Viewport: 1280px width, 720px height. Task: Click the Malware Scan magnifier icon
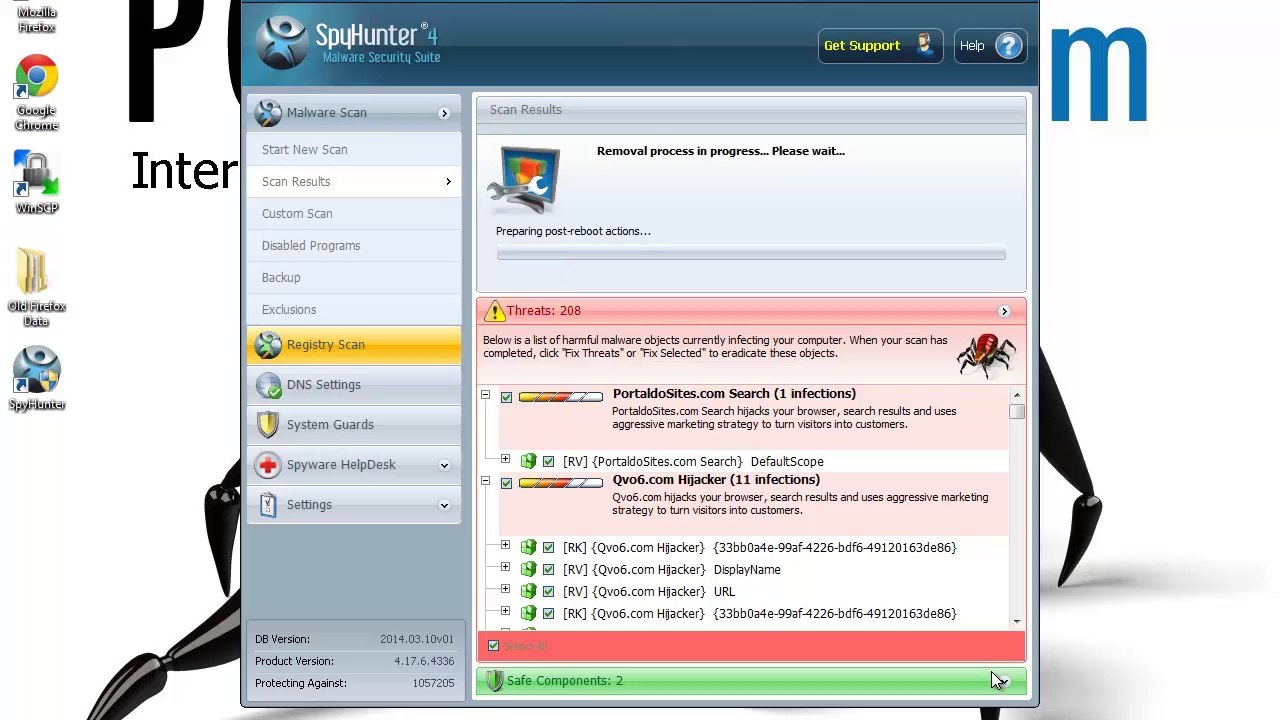pyautogui.click(x=267, y=113)
